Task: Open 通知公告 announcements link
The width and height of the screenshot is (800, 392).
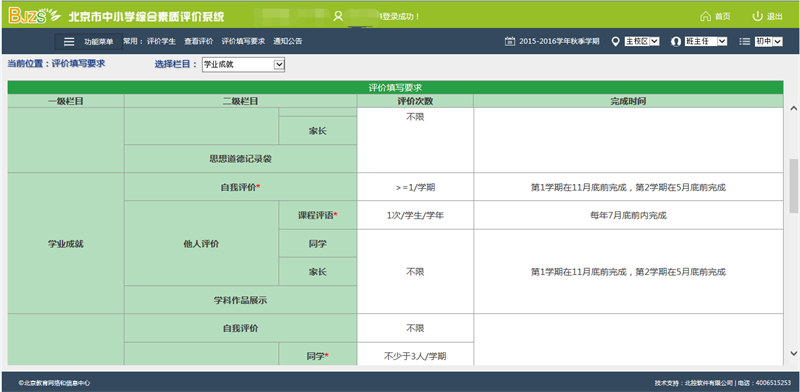Action: (288, 41)
